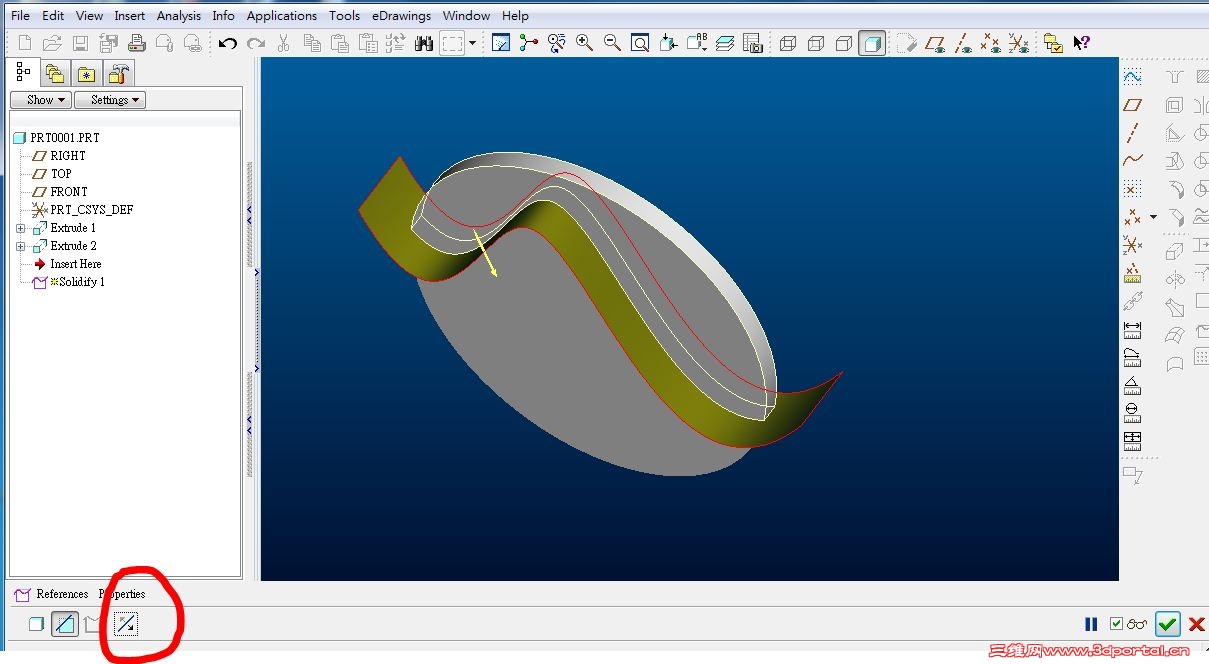Switch display to Wireframe
The height and width of the screenshot is (664, 1209).
(x=788, y=43)
